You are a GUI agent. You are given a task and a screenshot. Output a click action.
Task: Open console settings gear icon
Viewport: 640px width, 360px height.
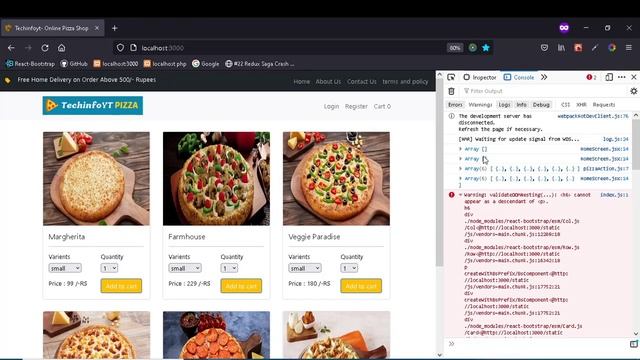pyautogui.click(x=633, y=91)
